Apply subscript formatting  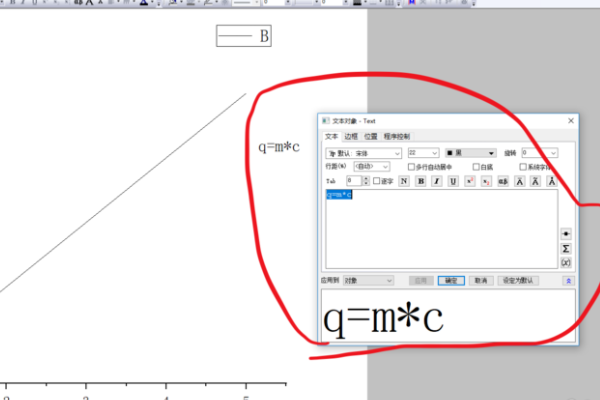click(486, 181)
